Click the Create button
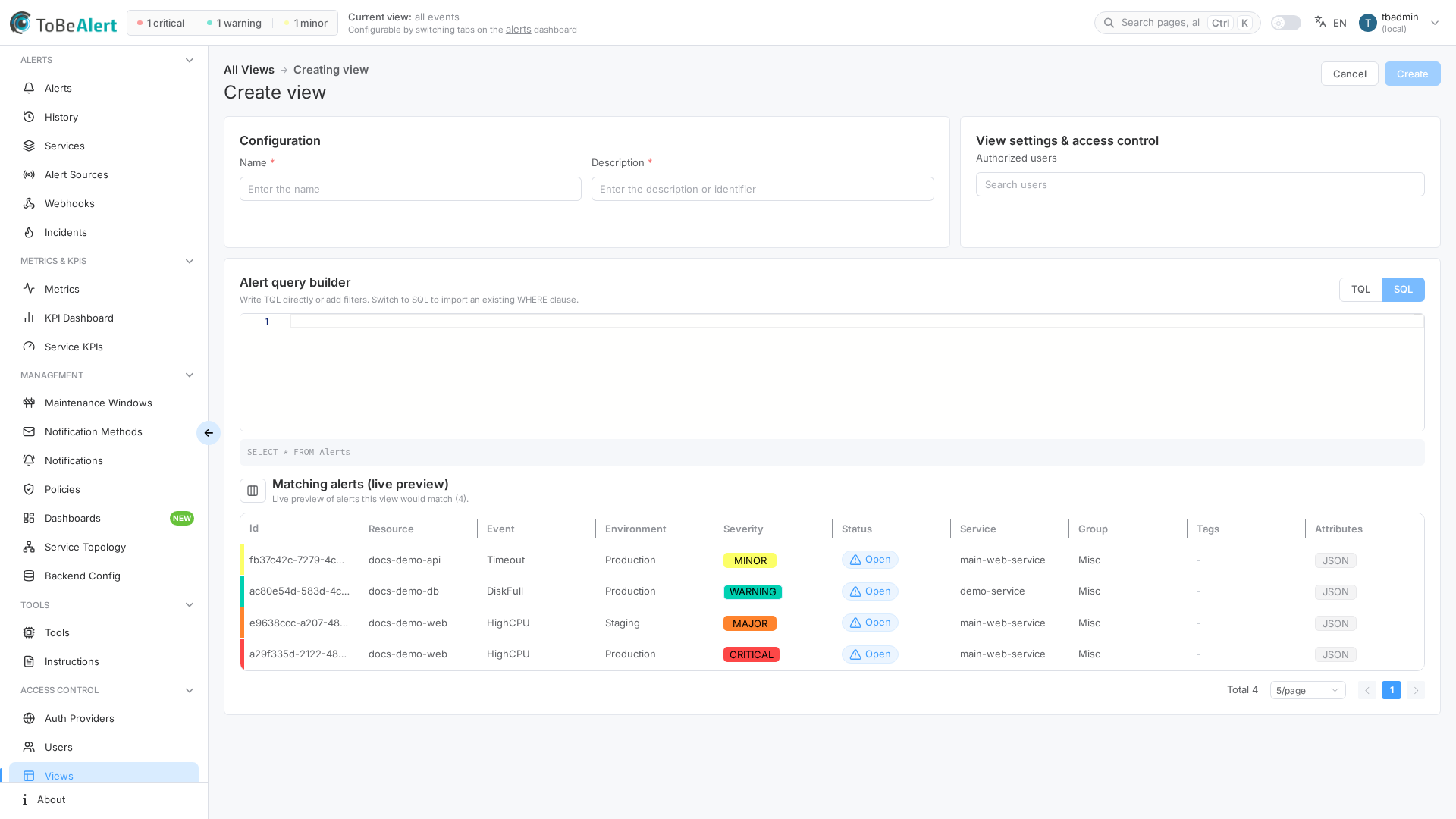Image resolution: width=1456 pixels, height=819 pixels. [1412, 74]
